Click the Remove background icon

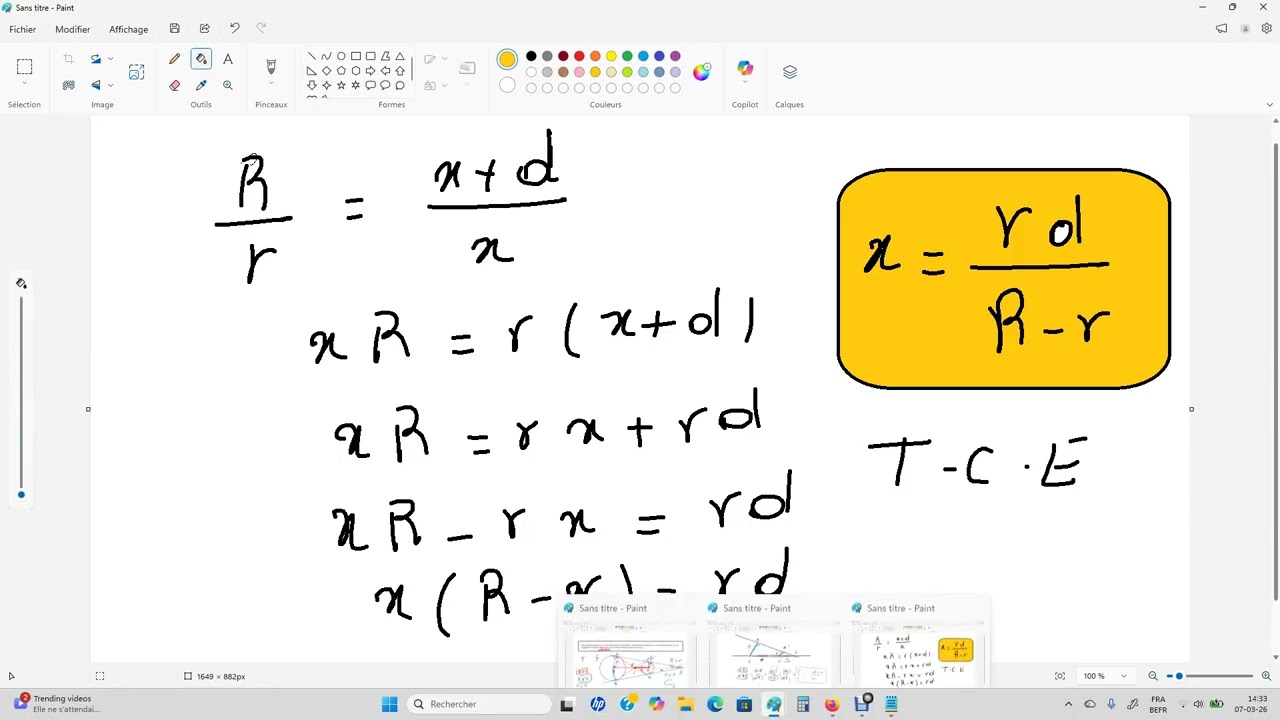click(x=69, y=86)
